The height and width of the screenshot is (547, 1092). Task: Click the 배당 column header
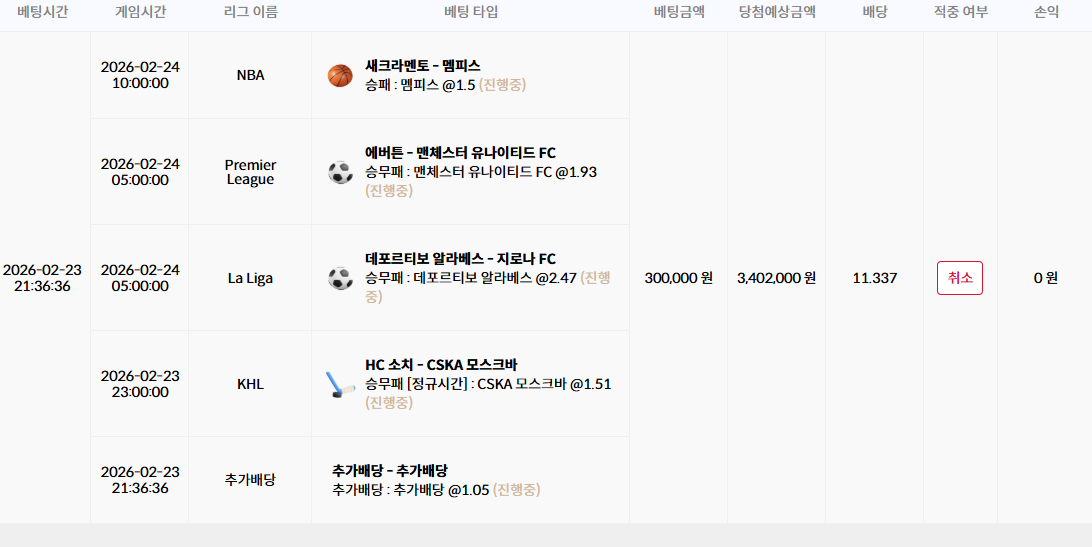(x=875, y=12)
